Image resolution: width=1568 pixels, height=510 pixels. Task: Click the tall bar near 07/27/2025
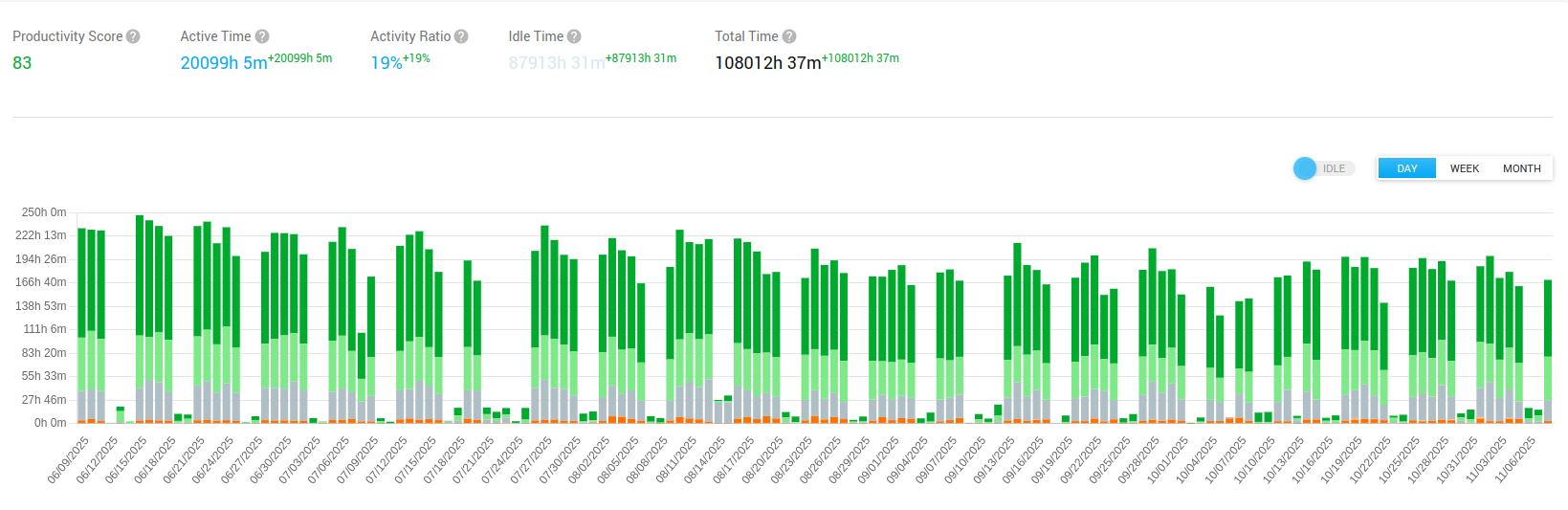coord(544,325)
